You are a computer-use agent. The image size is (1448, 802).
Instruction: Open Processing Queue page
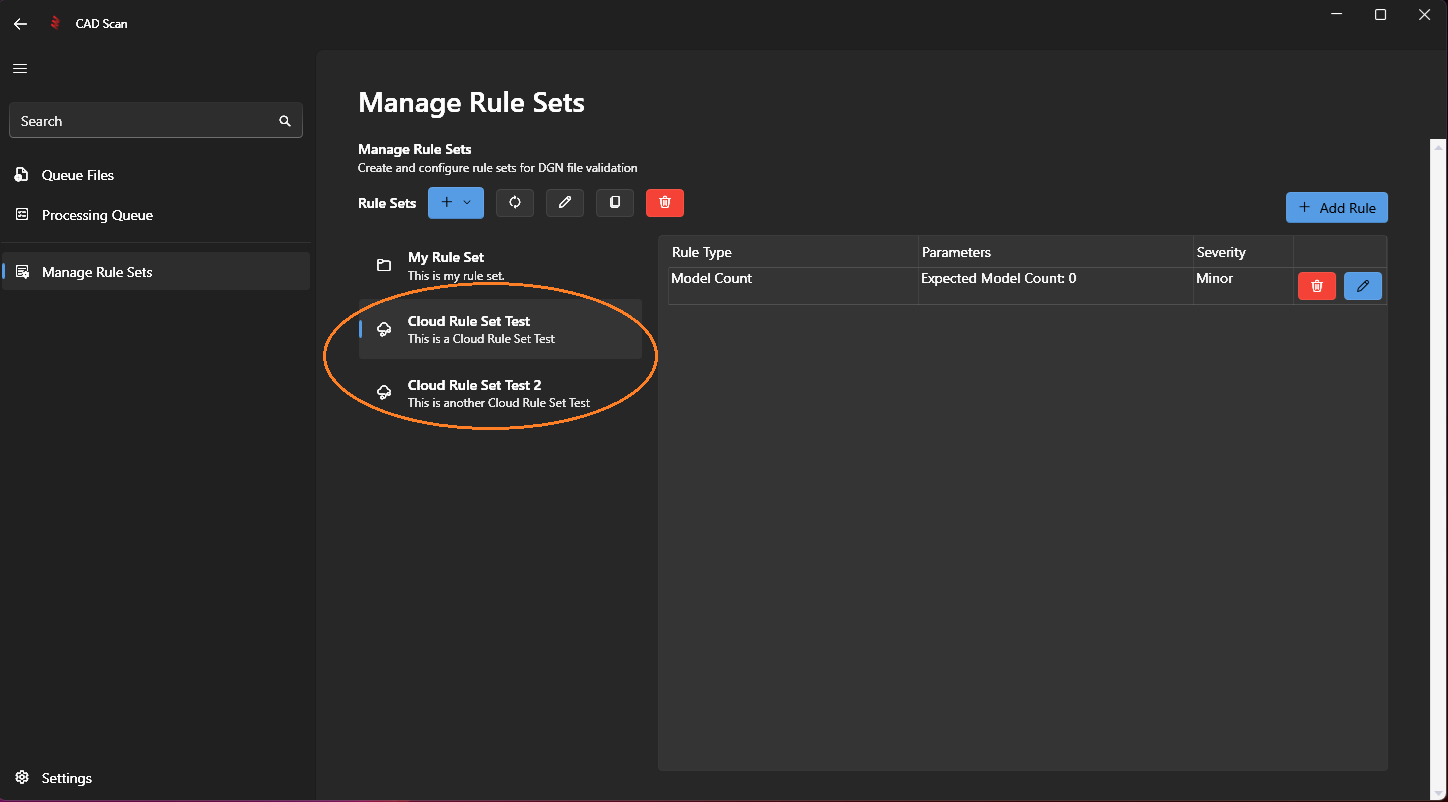[97, 215]
